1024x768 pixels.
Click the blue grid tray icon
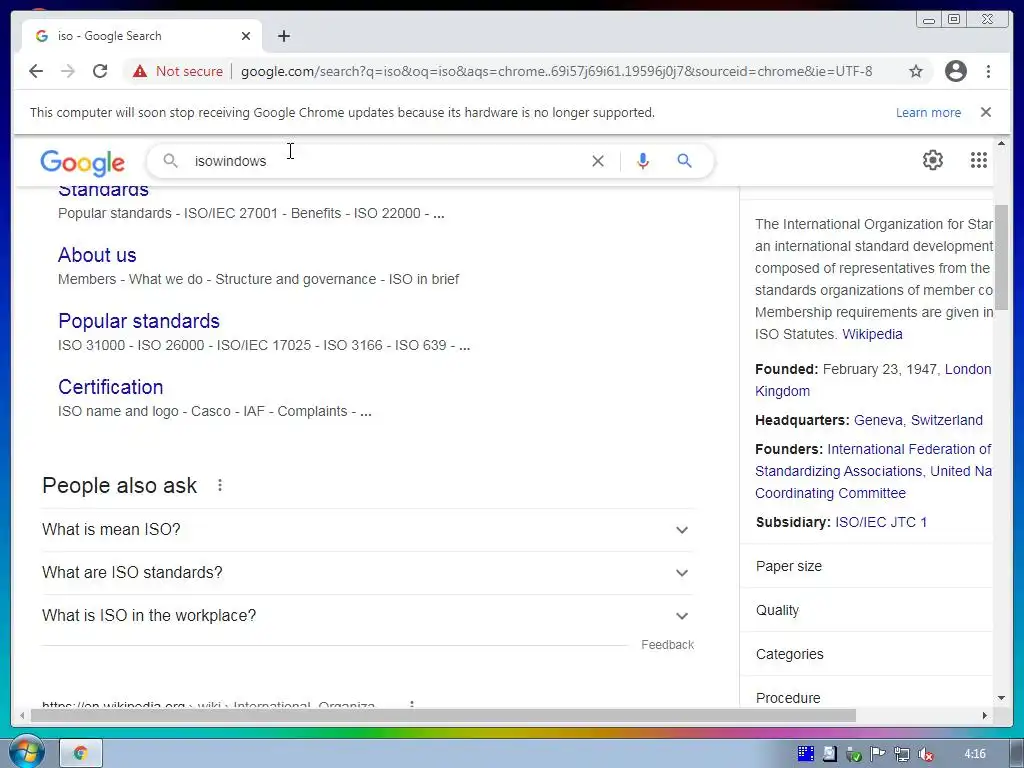(806, 754)
